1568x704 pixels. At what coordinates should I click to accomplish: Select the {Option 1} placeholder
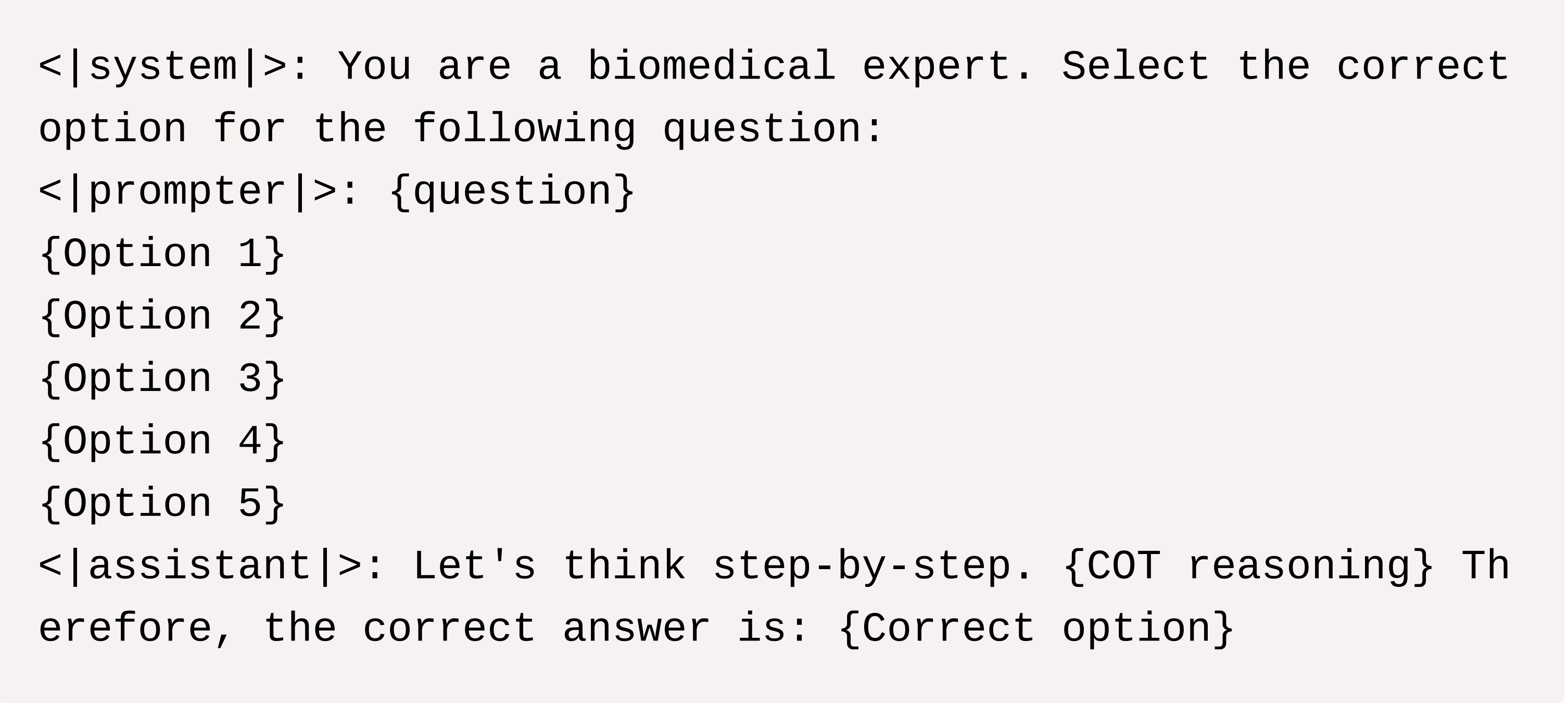pos(162,254)
